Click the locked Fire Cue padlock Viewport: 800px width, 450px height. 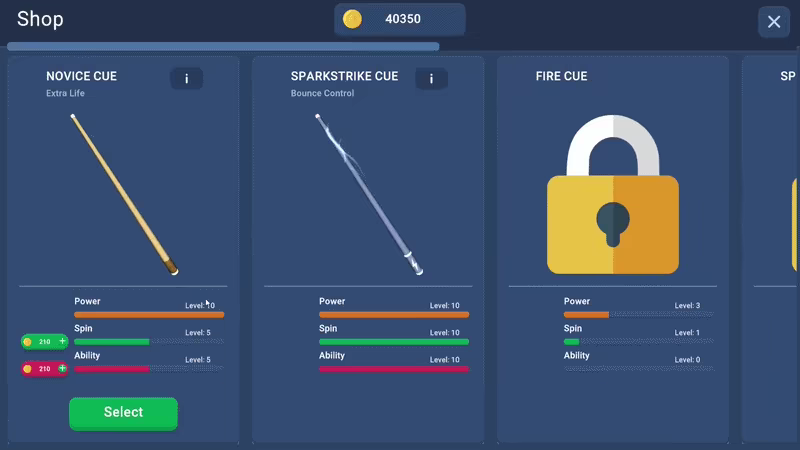click(x=613, y=194)
